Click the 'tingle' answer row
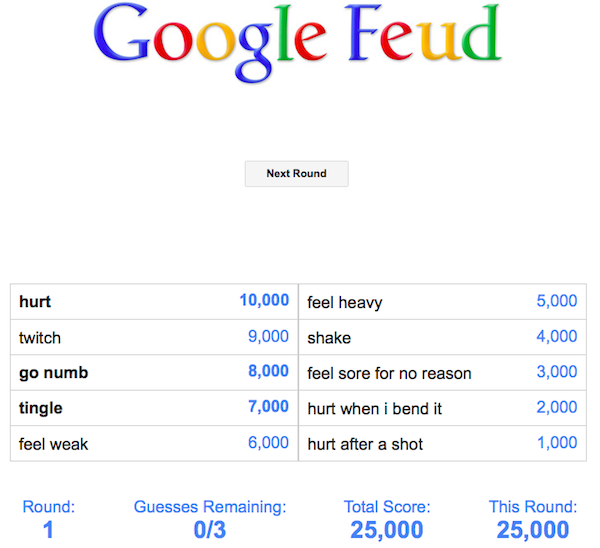 (154, 408)
